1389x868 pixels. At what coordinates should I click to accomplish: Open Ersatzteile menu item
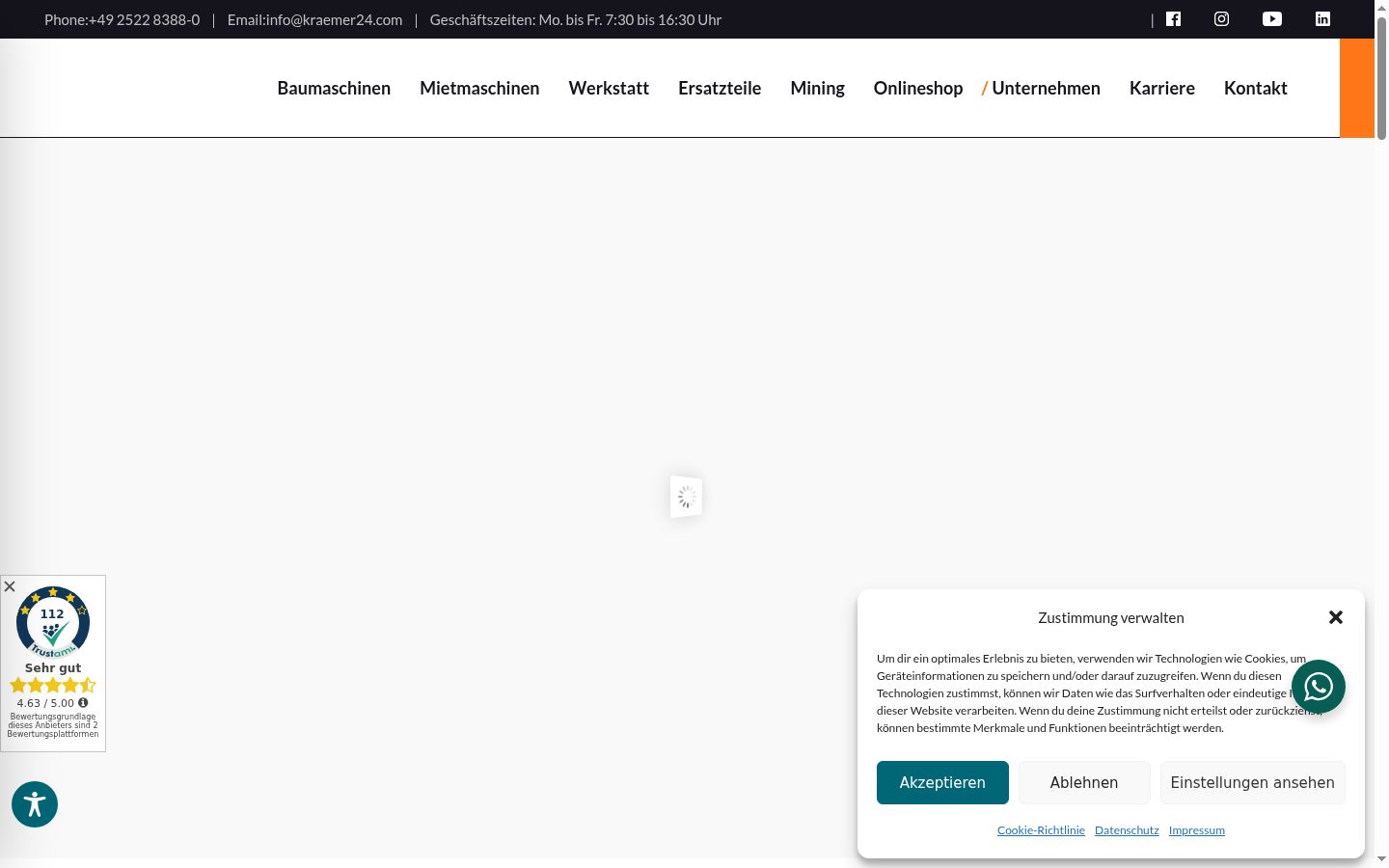[x=720, y=88]
